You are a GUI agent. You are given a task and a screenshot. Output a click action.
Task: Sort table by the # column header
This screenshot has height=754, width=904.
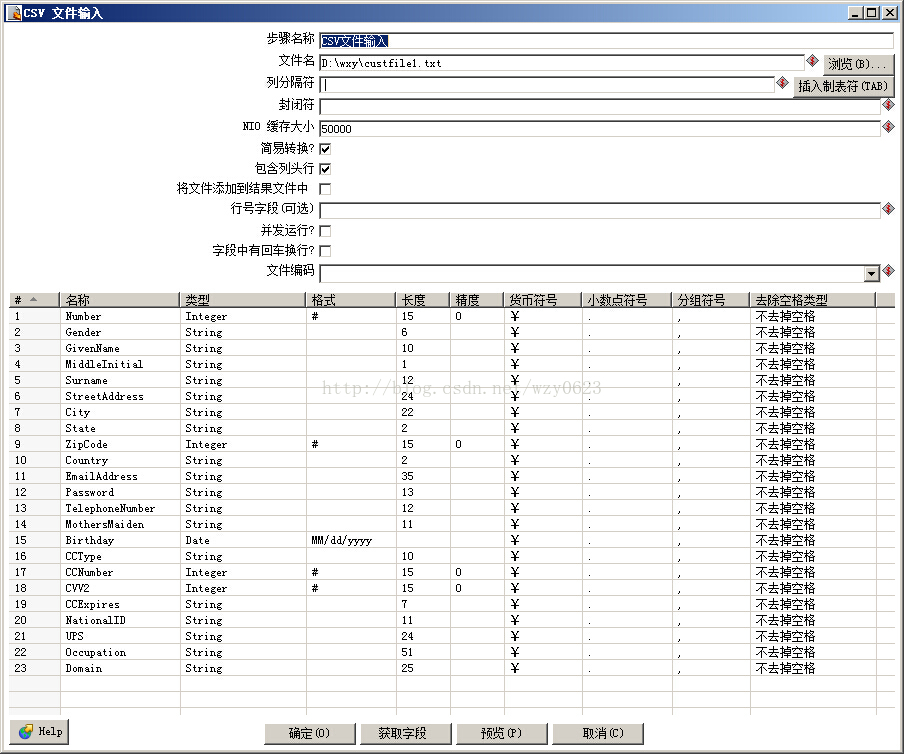pyautogui.click(x=34, y=300)
